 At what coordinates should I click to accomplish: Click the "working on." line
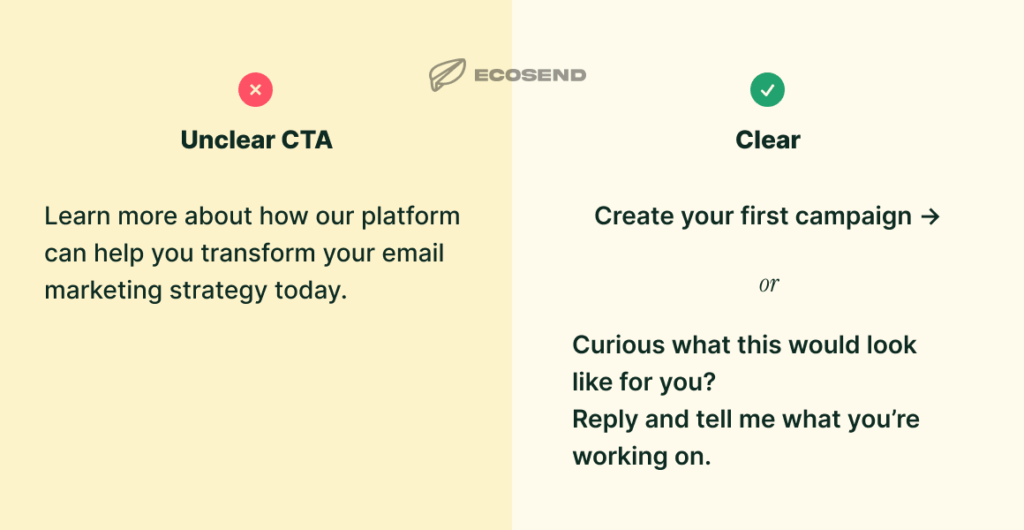[x=641, y=456]
